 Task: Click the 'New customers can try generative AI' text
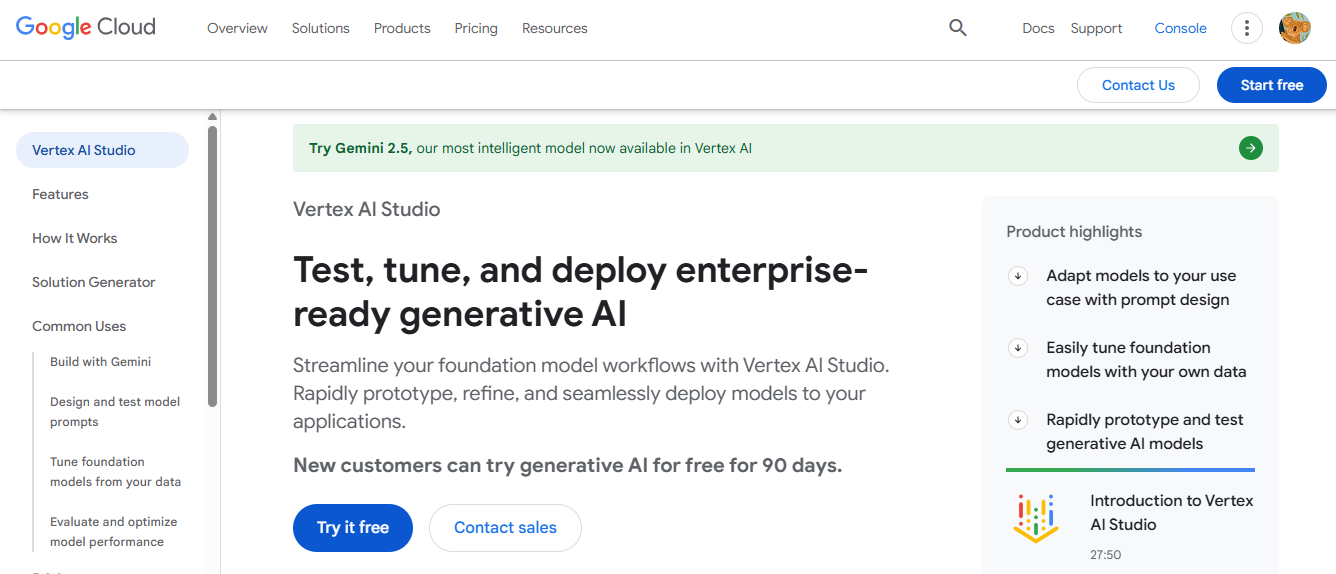tap(568, 465)
